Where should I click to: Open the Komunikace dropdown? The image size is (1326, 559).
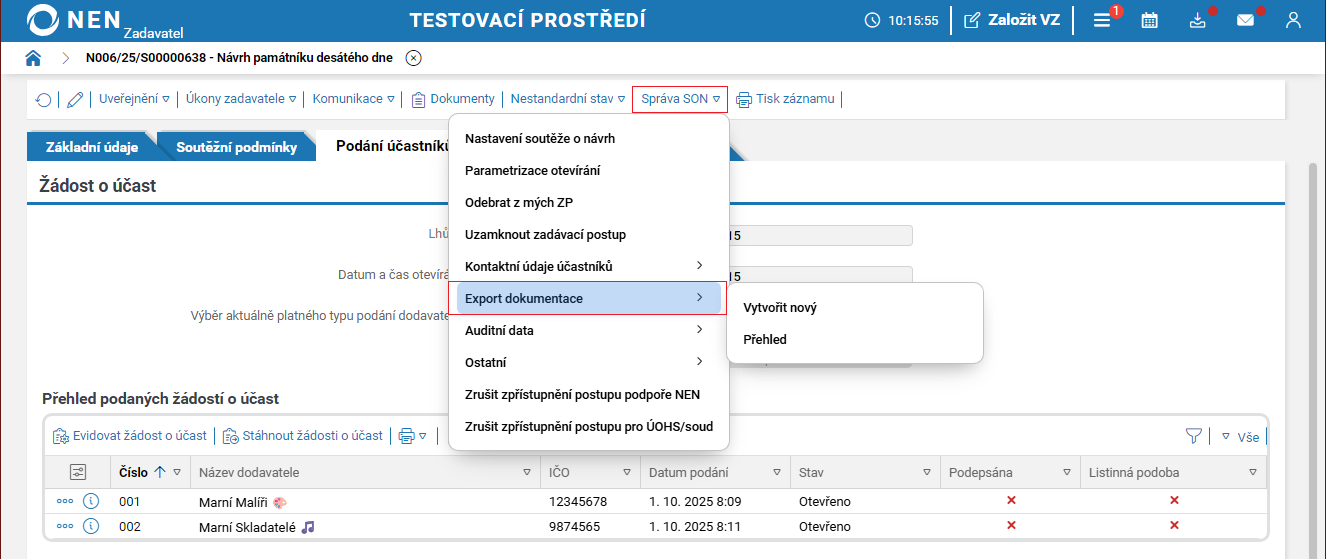click(x=353, y=99)
